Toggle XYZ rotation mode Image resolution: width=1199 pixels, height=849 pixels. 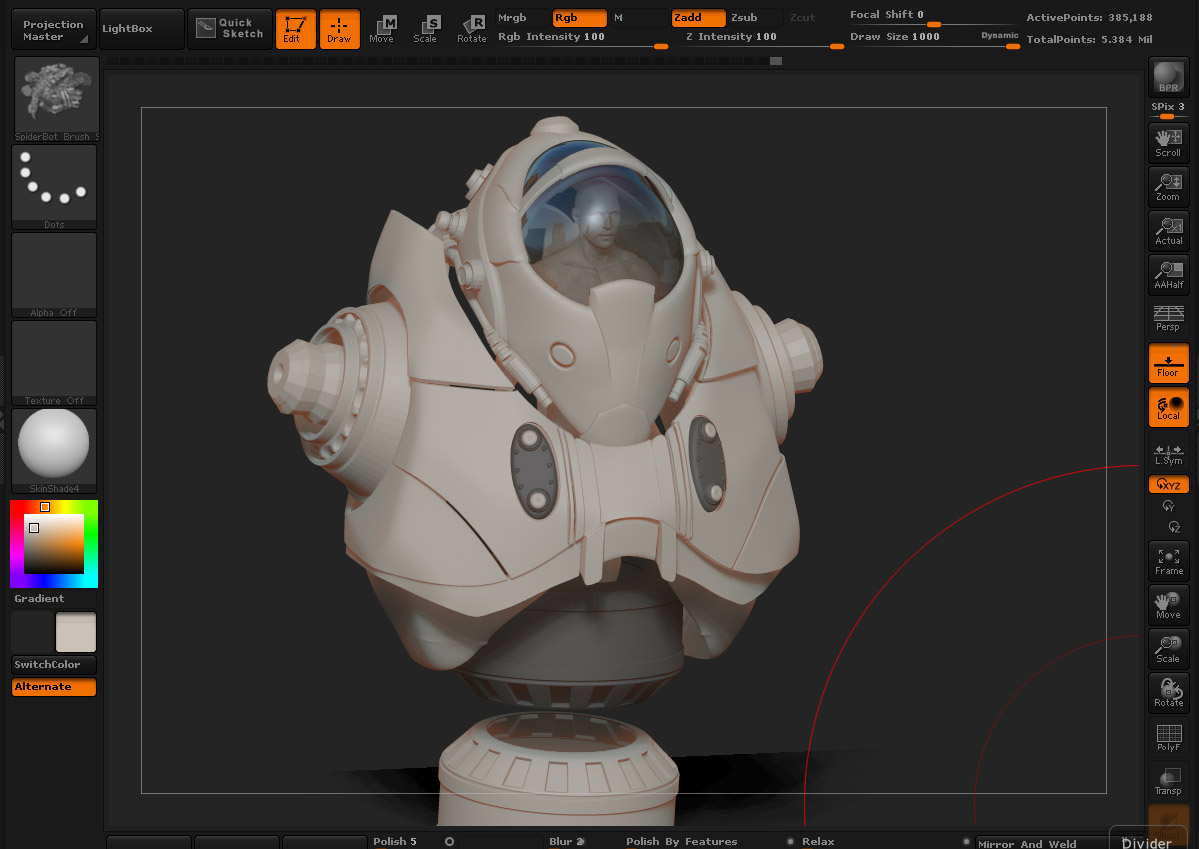1168,484
